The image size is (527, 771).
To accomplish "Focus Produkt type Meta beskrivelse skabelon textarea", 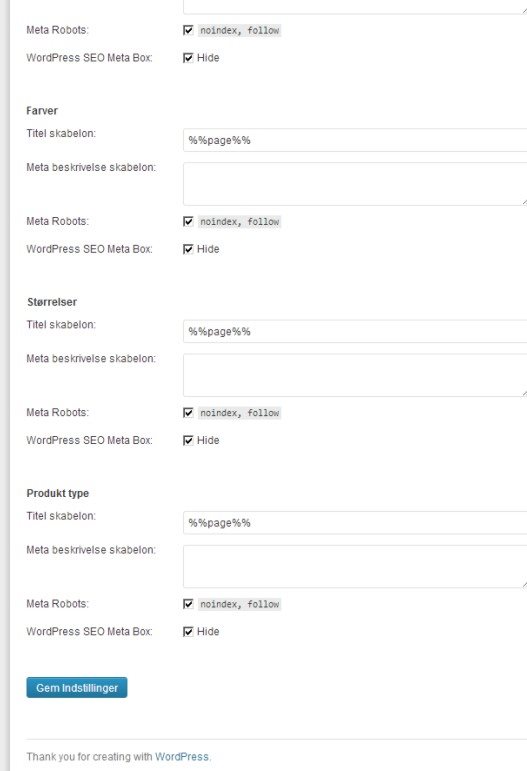I will click(x=355, y=566).
